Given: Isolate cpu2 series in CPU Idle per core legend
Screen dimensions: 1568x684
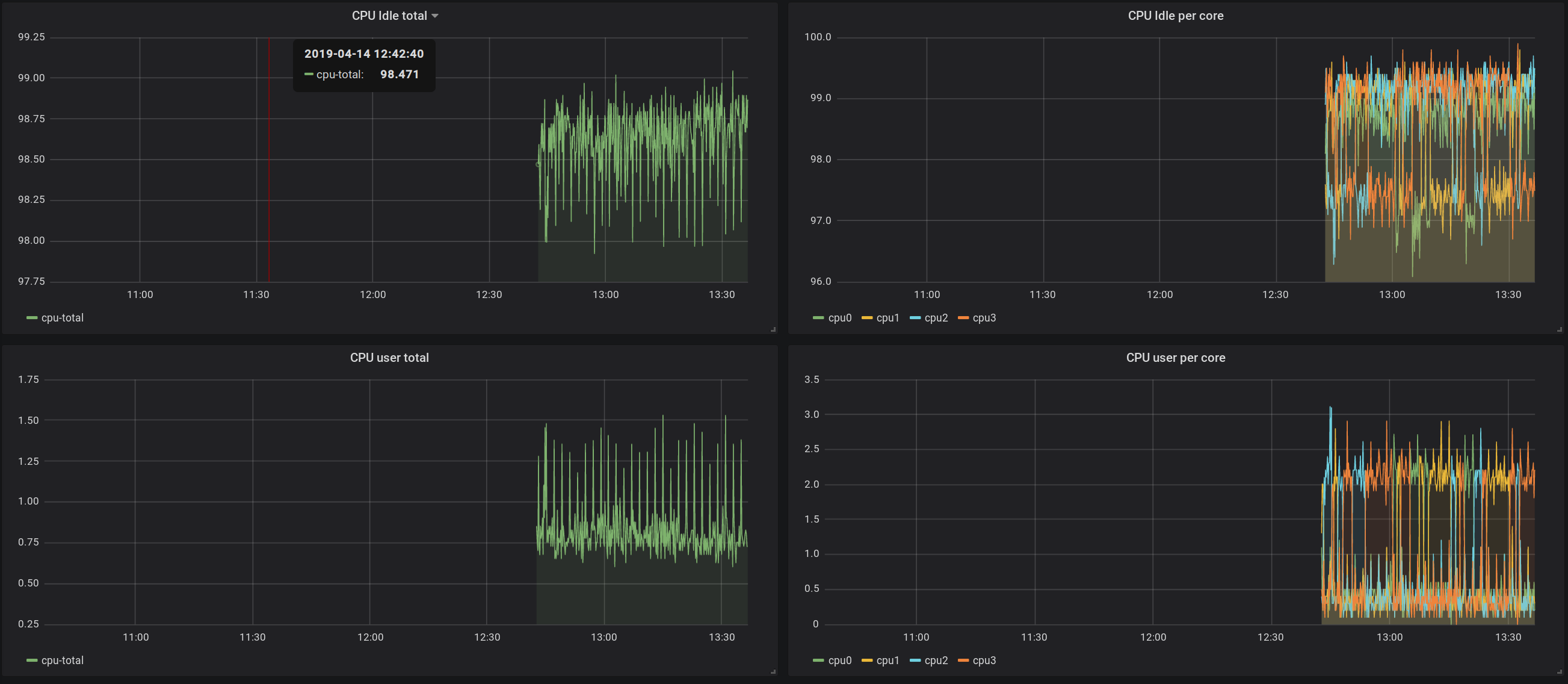Looking at the screenshot, I should [x=936, y=318].
